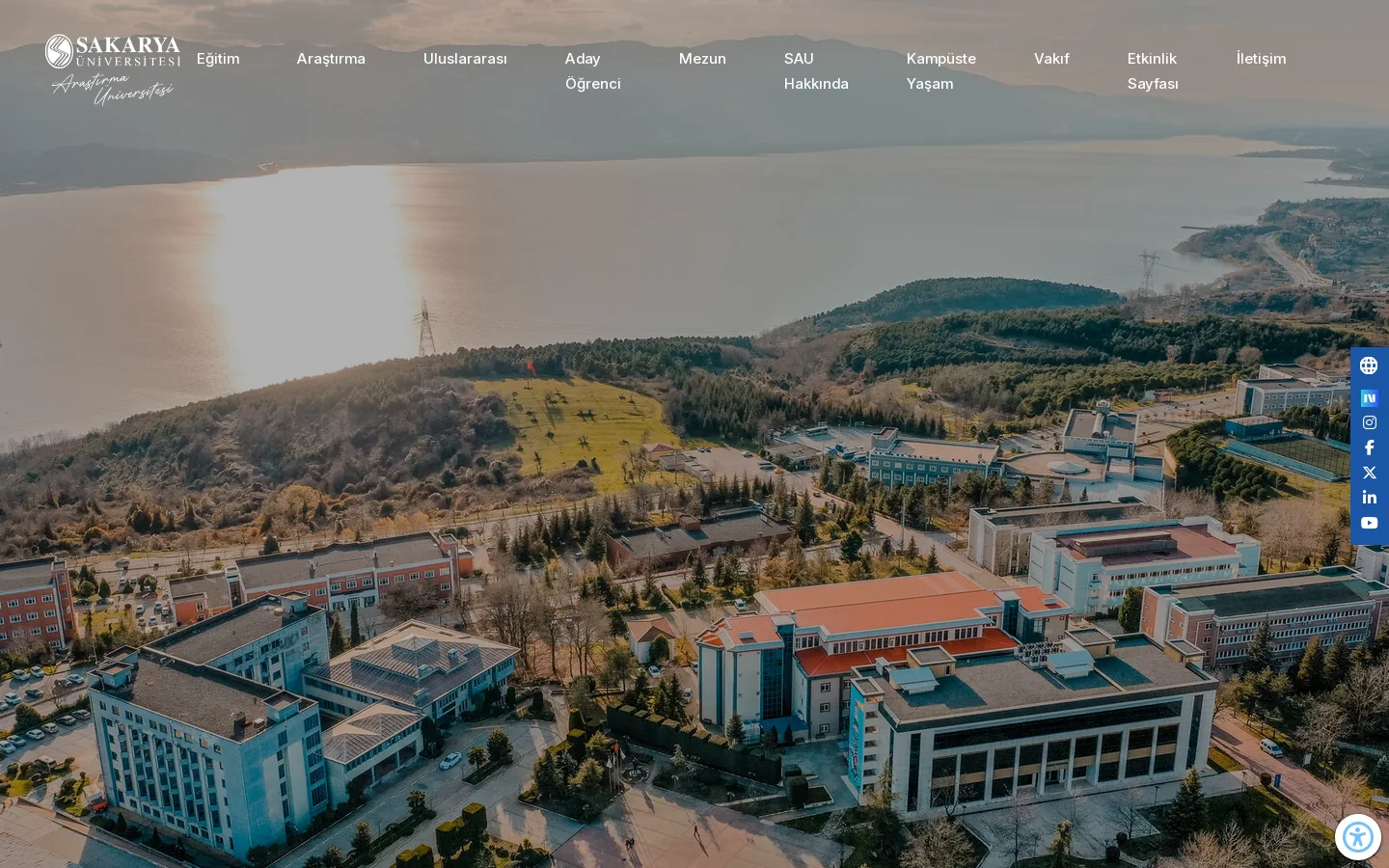Viewport: 1389px width, 868px height.
Task: Open the Uluslararası menu
Action: [x=465, y=59]
